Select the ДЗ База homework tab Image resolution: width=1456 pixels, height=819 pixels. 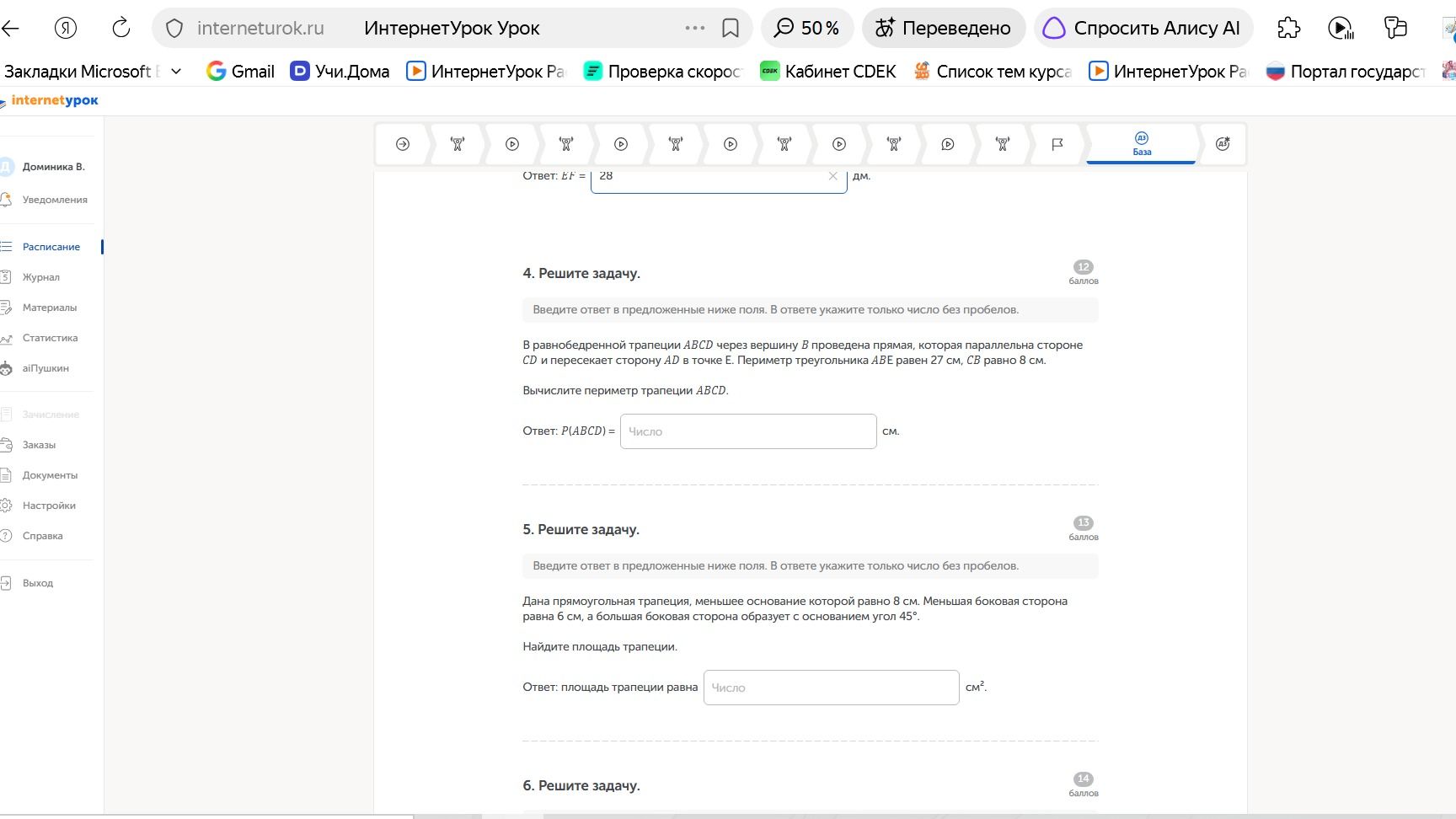(1142, 144)
